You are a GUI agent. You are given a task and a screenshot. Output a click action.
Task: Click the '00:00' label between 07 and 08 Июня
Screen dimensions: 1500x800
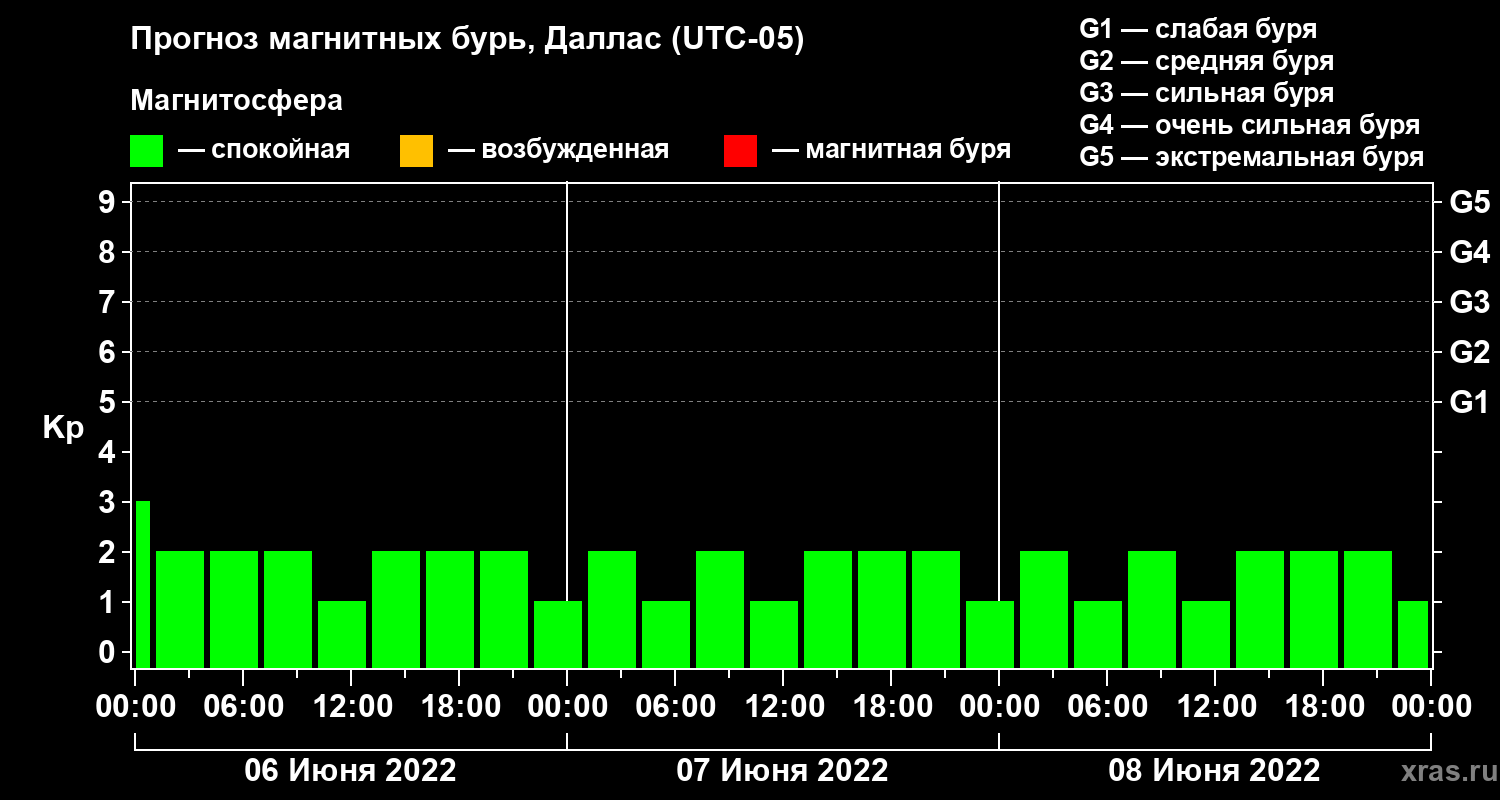(999, 707)
